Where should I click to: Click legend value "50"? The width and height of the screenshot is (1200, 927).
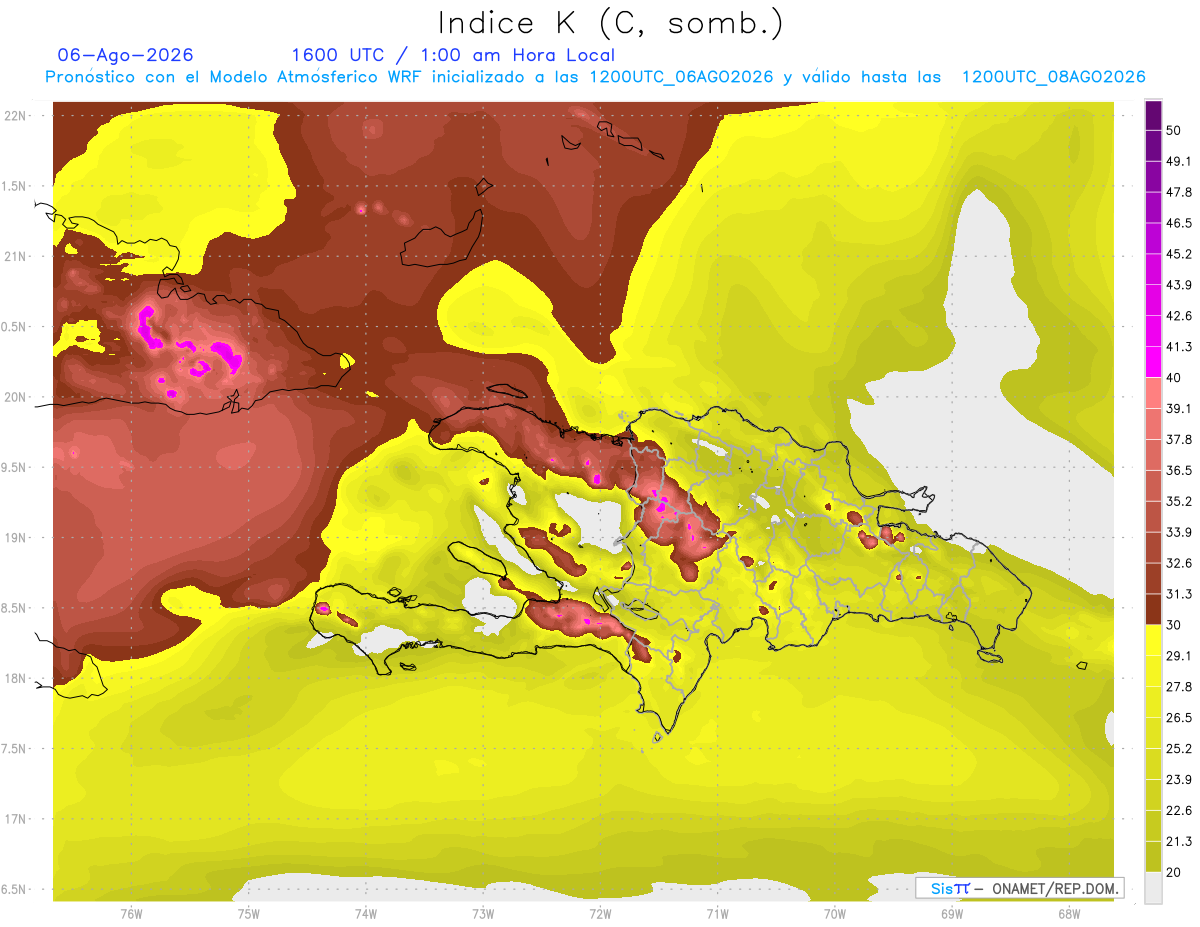pos(1175,131)
